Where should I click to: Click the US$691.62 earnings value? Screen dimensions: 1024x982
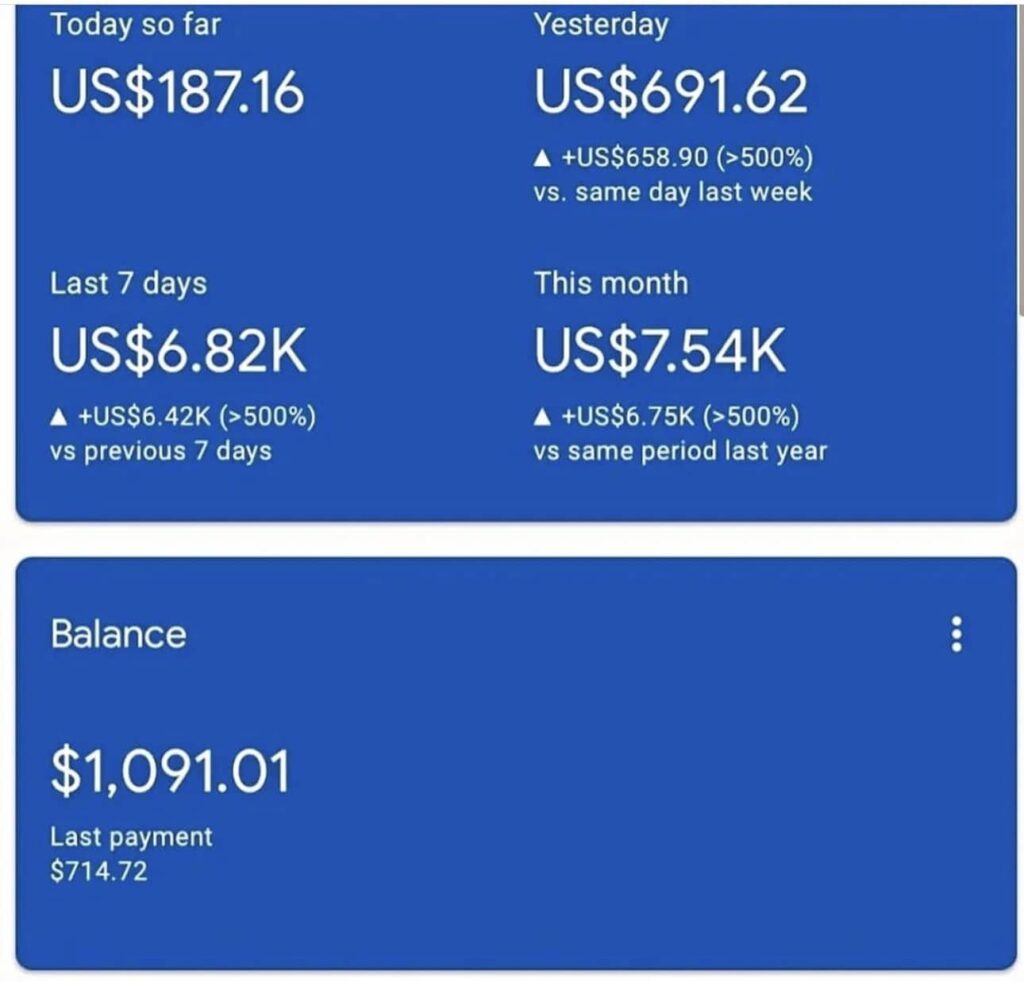click(671, 93)
